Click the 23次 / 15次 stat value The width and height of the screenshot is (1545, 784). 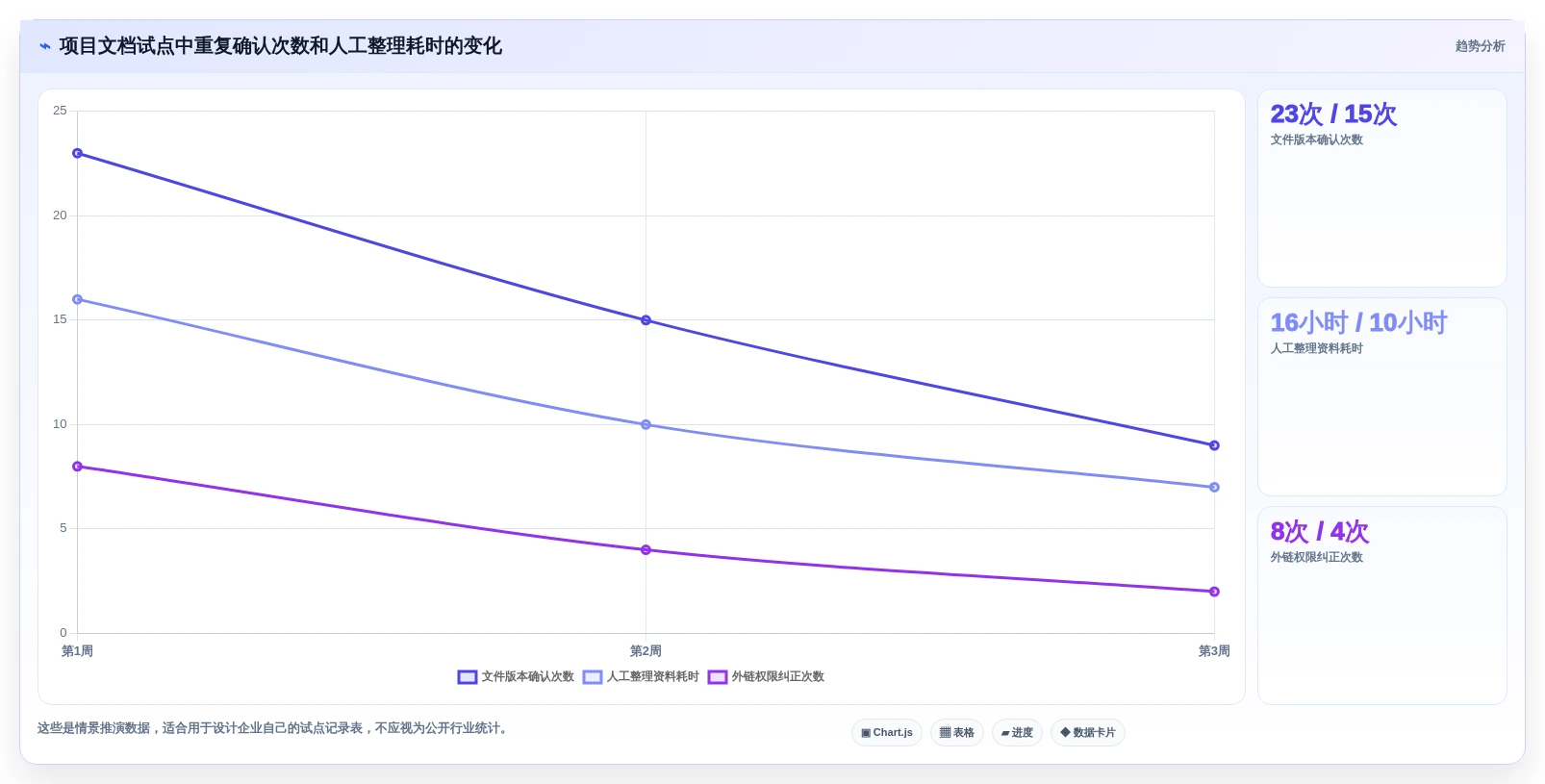(x=1333, y=114)
